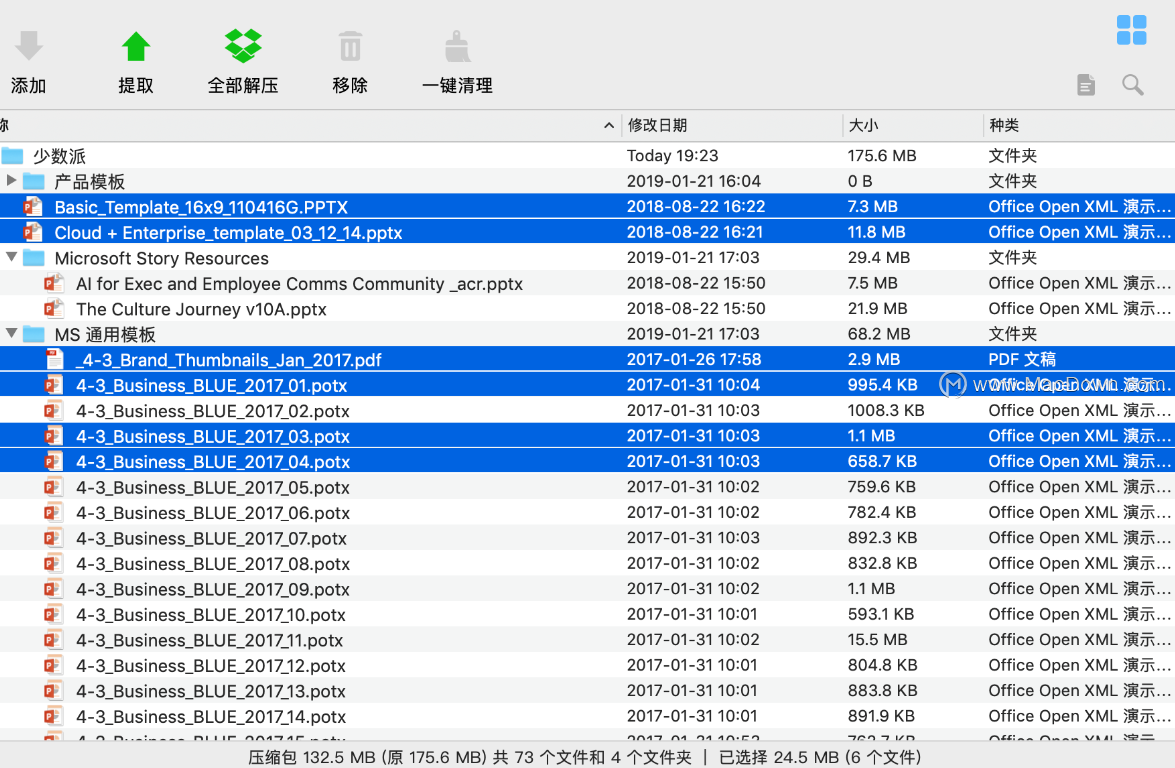Screen dimensions: 1175x768
Task: Click the AI for Exec pptx file icon
Action: click(x=53, y=283)
